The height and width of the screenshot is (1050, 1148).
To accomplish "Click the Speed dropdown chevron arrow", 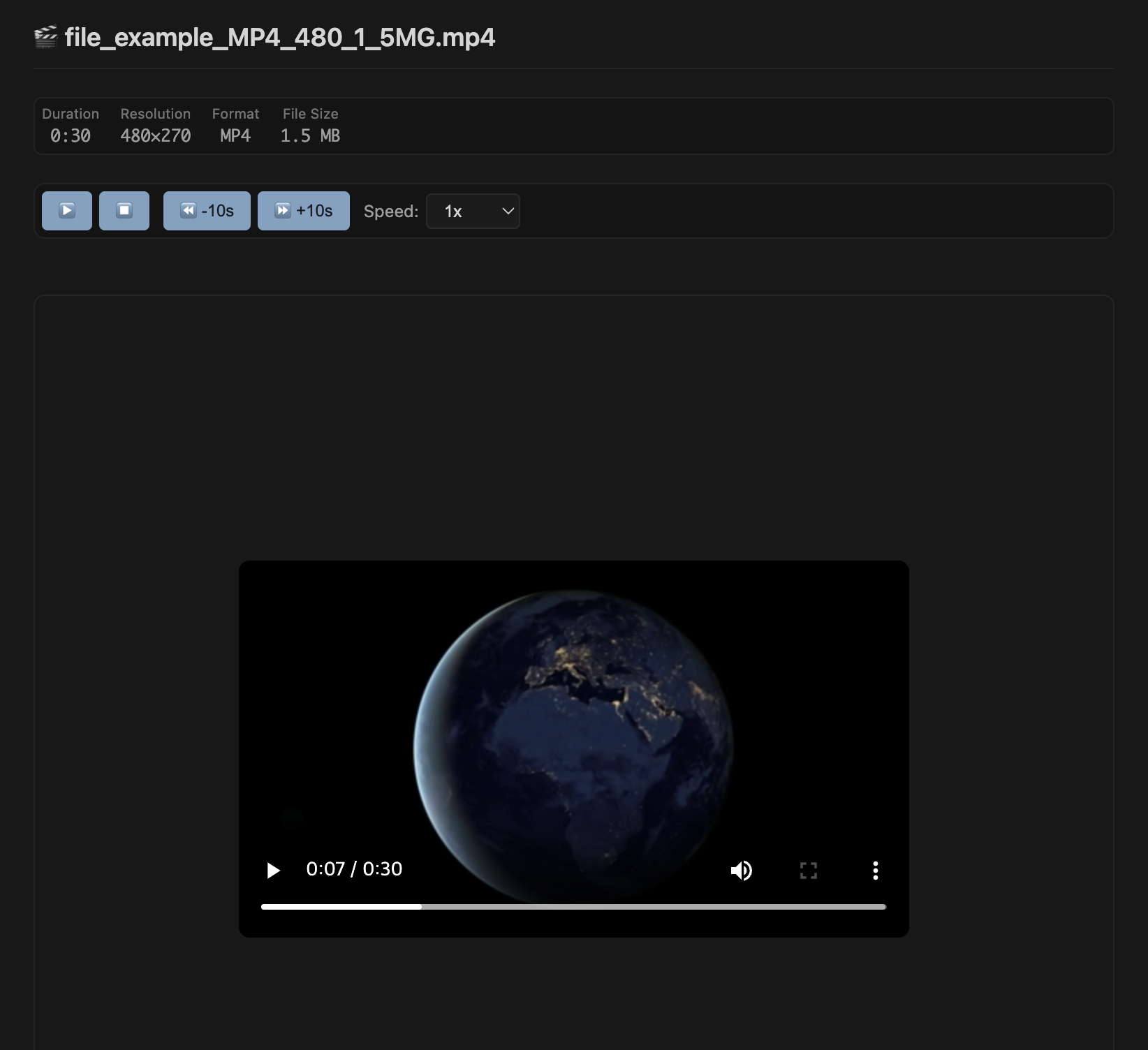I will click(x=508, y=211).
